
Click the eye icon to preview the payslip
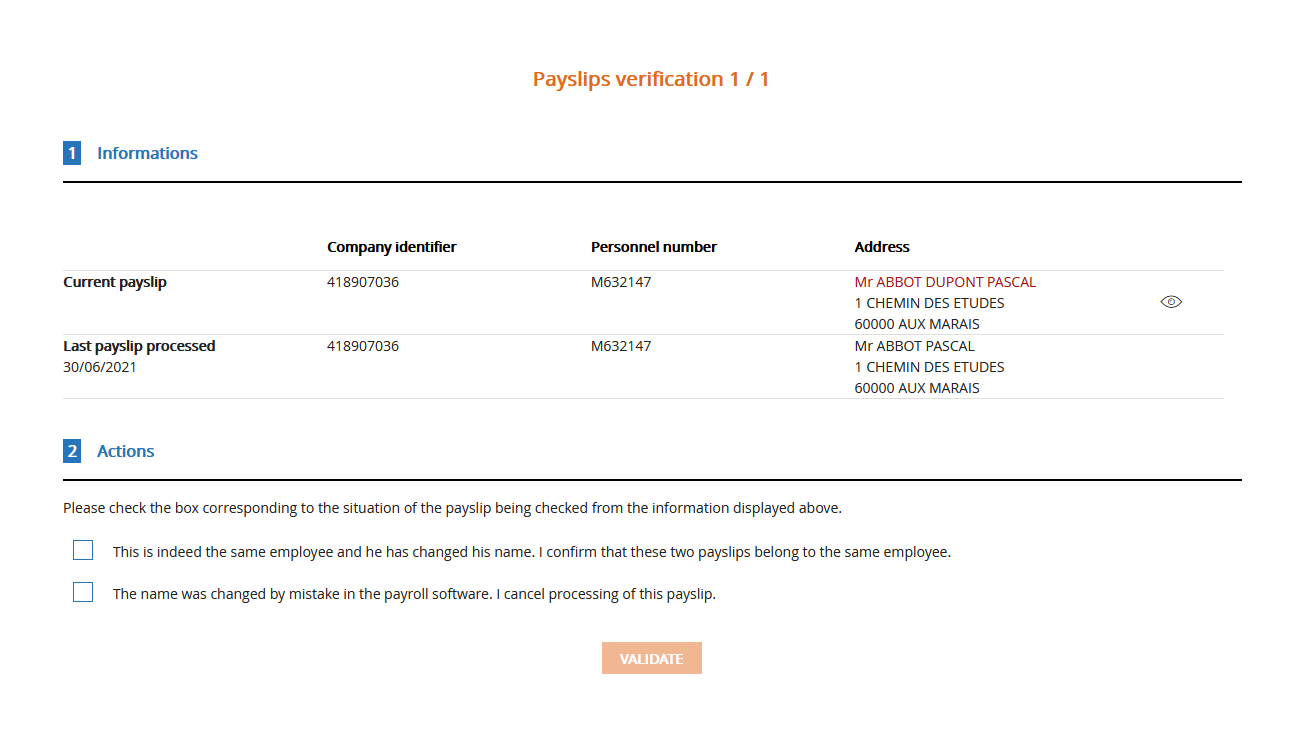(1170, 301)
